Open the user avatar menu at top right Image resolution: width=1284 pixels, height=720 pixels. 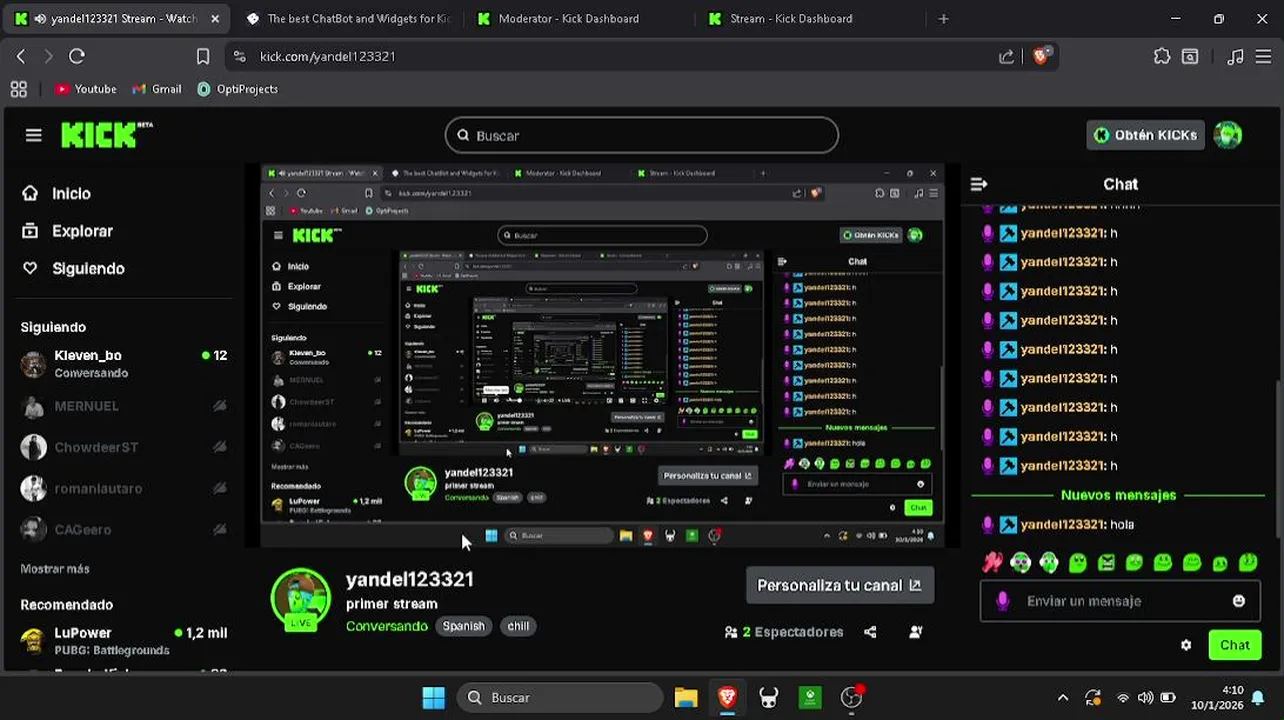click(x=1228, y=135)
